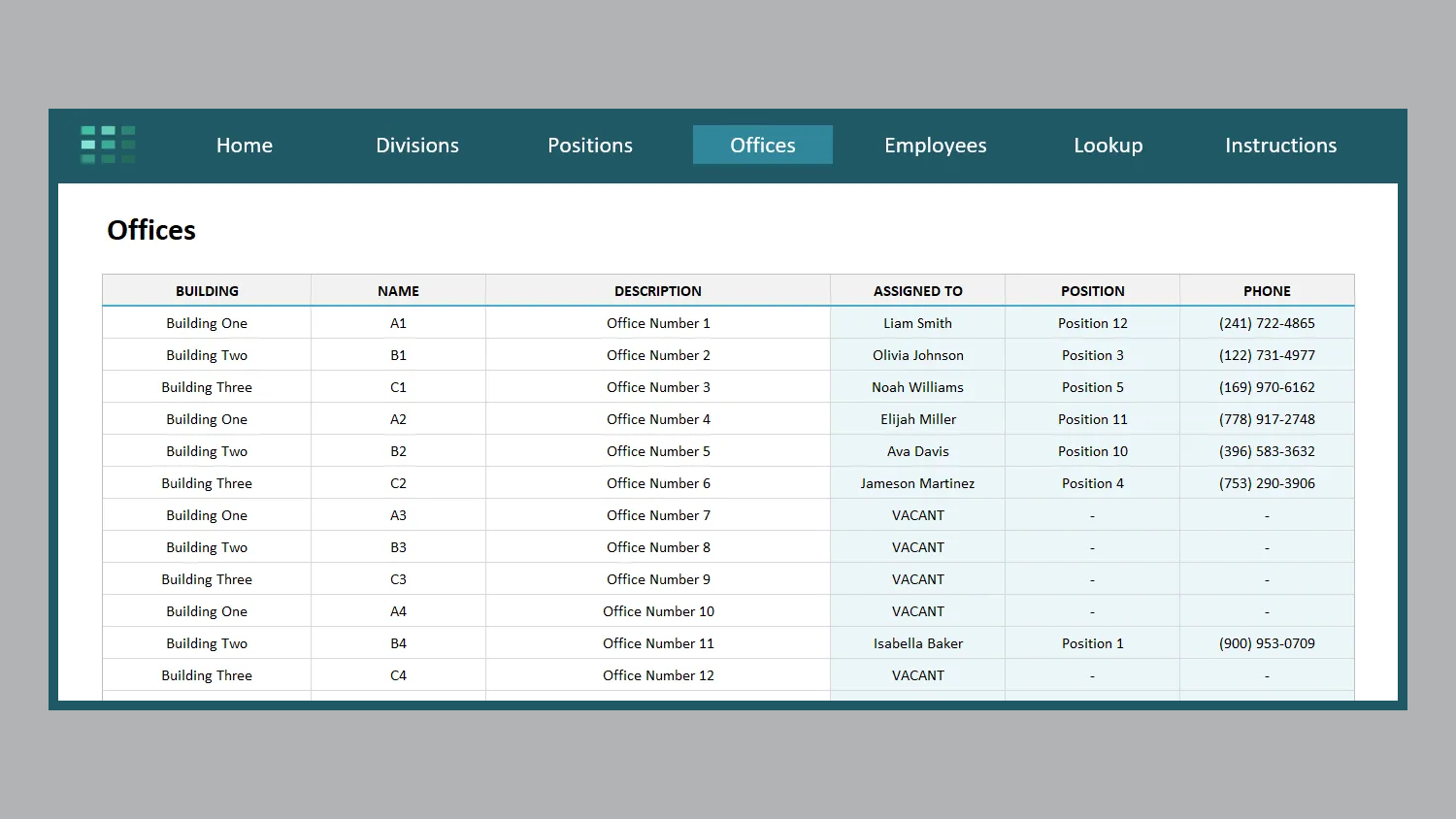Go to the Positions tab

click(x=590, y=146)
